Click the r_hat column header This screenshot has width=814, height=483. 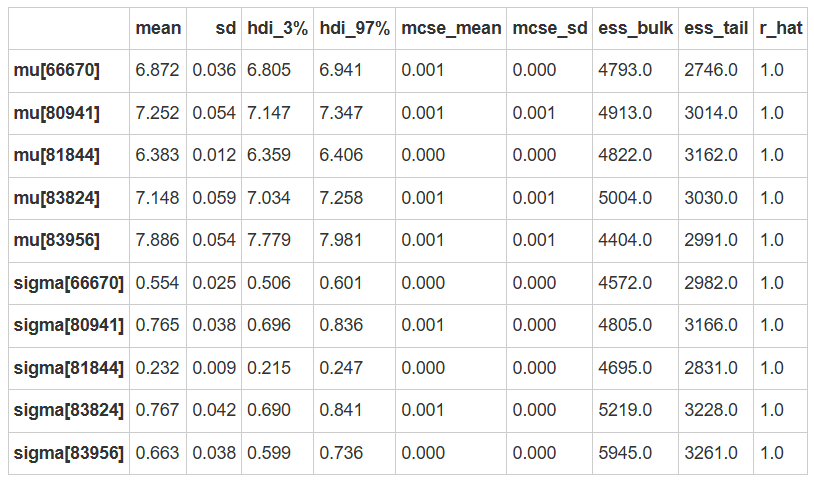point(781,28)
